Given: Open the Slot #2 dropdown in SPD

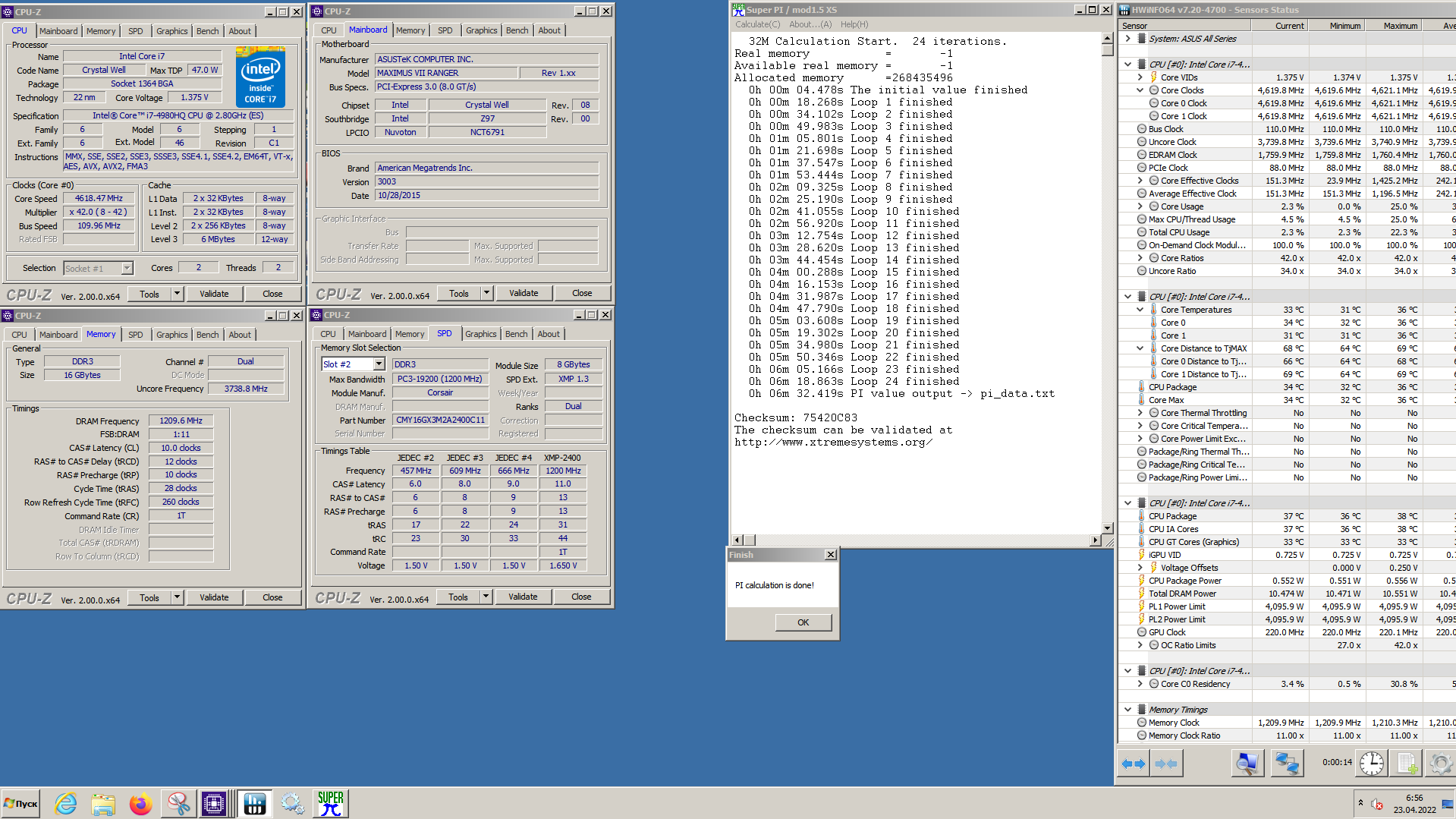Looking at the screenshot, I should 379,364.
